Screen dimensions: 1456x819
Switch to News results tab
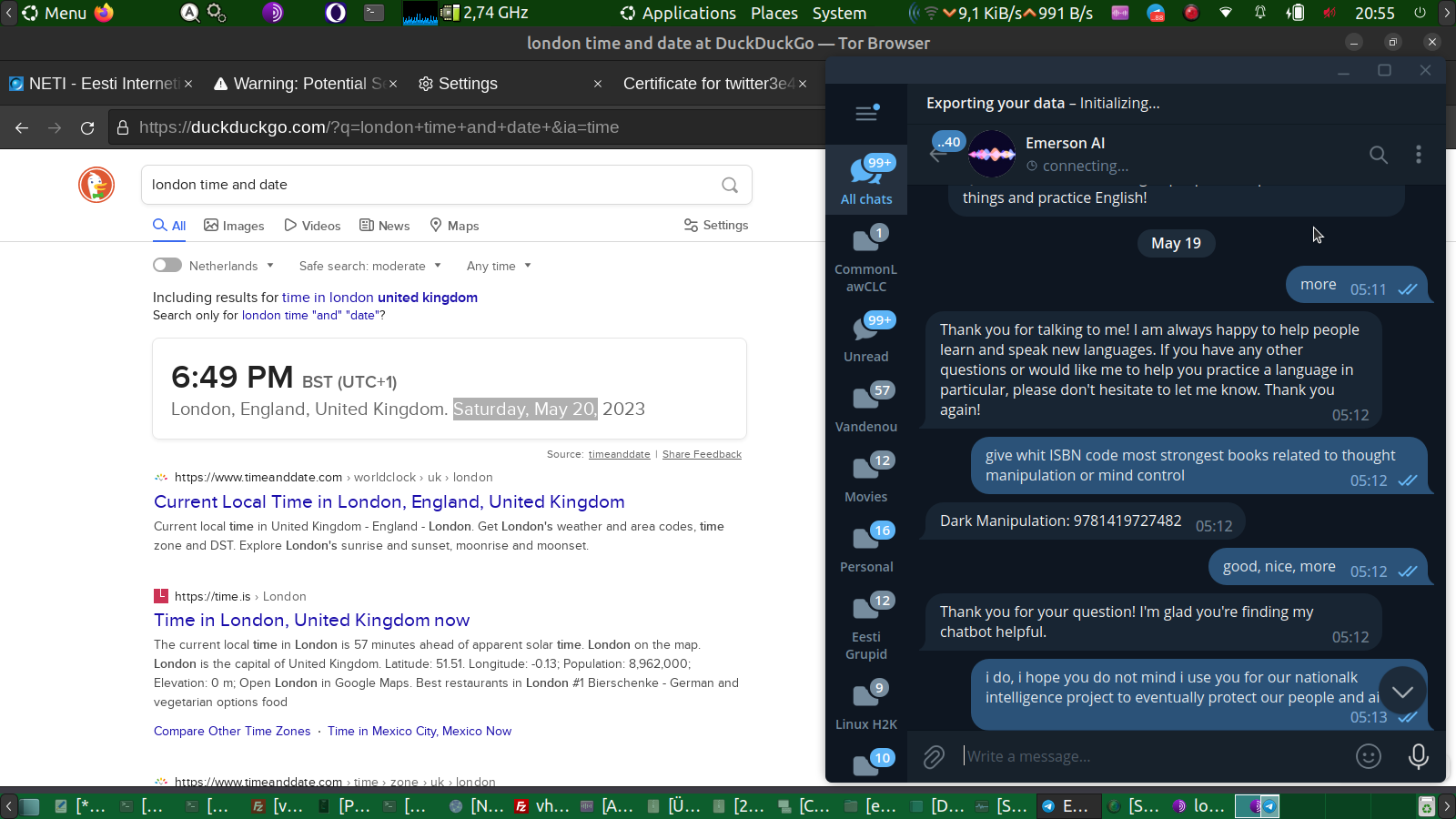click(384, 226)
